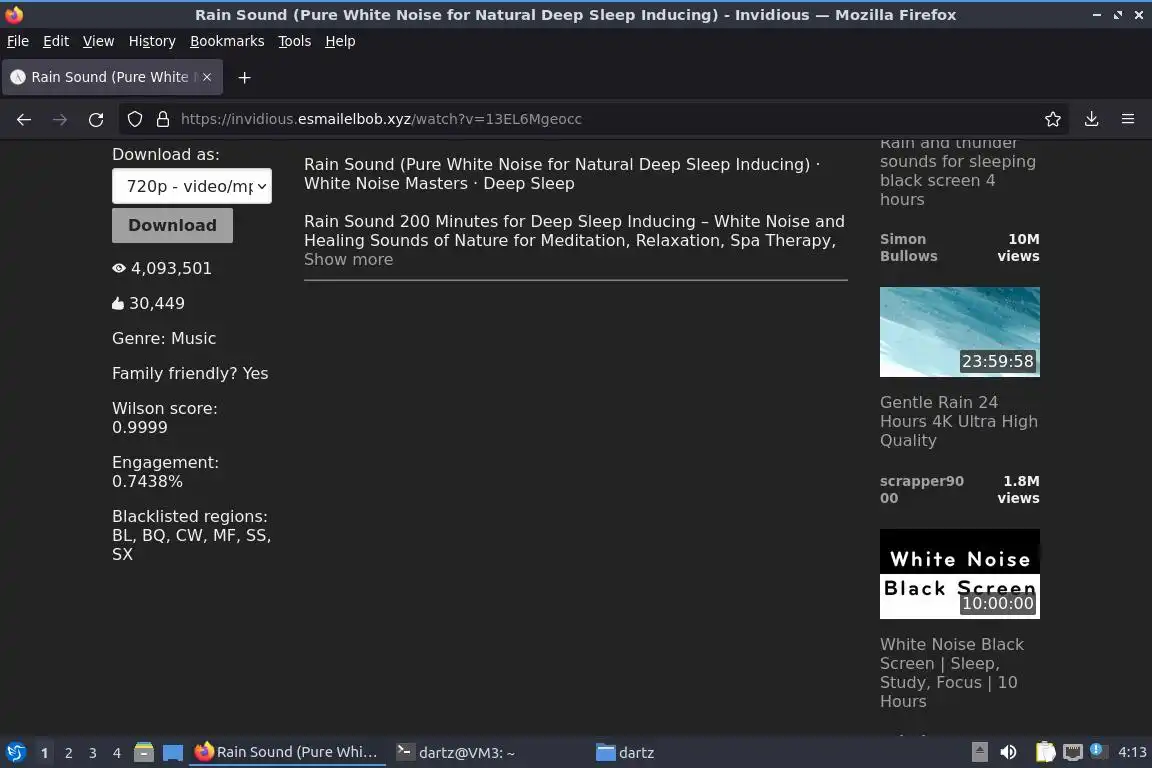Click the show desktop taskbar icon
Viewport: 1152px width, 768px height.
click(173, 753)
